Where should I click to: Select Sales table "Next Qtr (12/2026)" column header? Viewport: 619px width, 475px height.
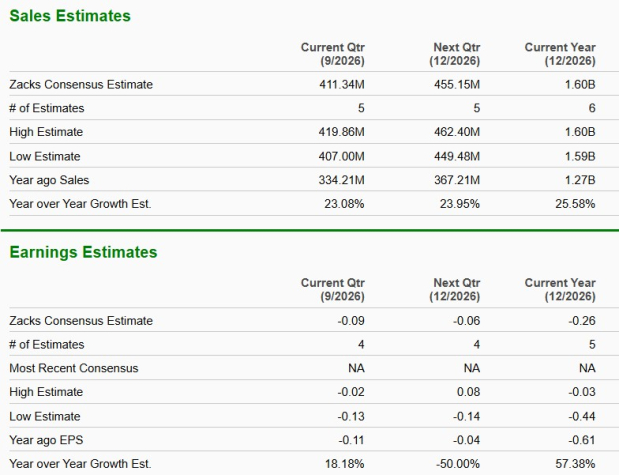pos(455,54)
